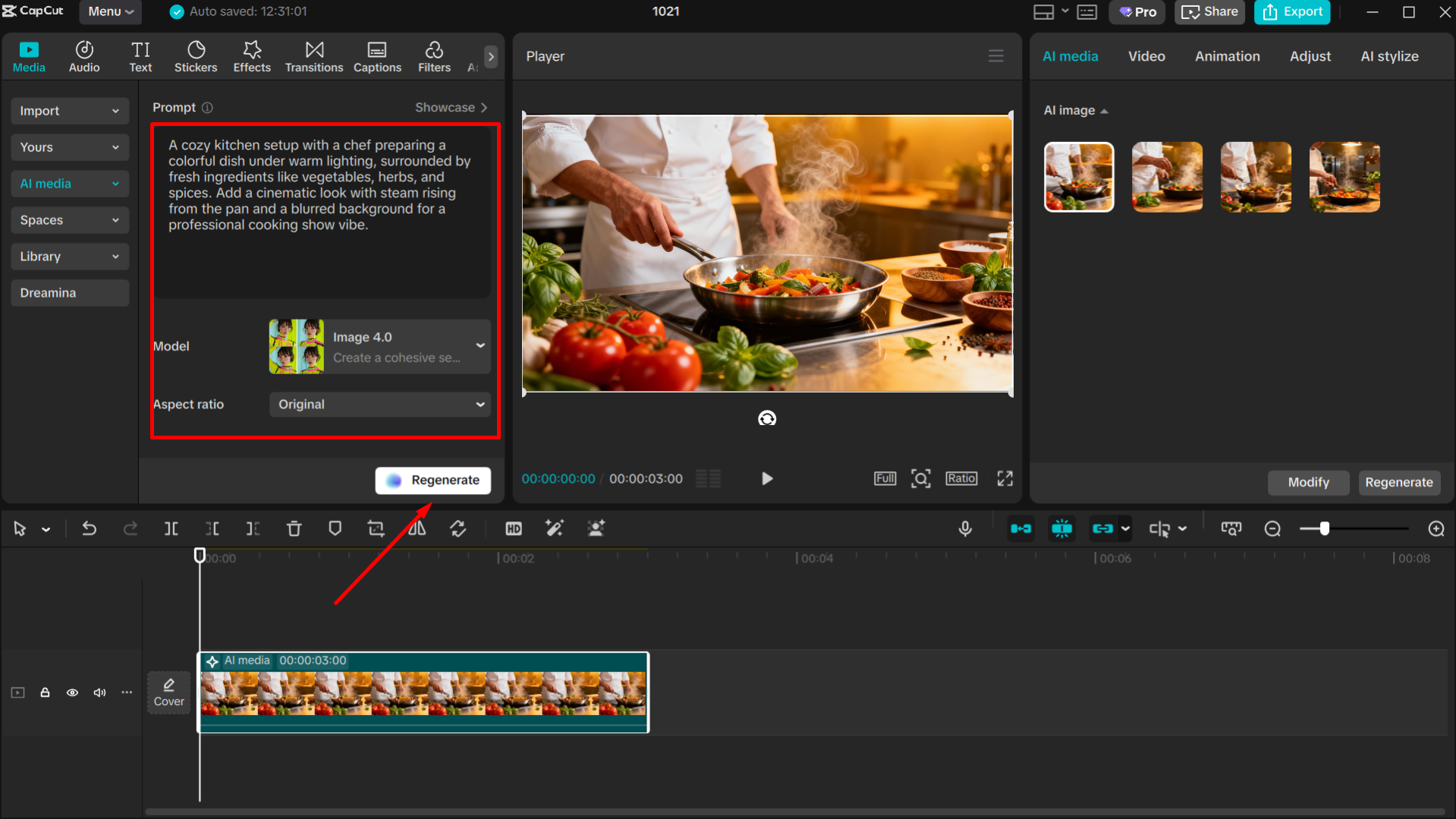1456x819 pixels.
Task: Hide the AI media track with the eye toggle
Action: point(72,692)
